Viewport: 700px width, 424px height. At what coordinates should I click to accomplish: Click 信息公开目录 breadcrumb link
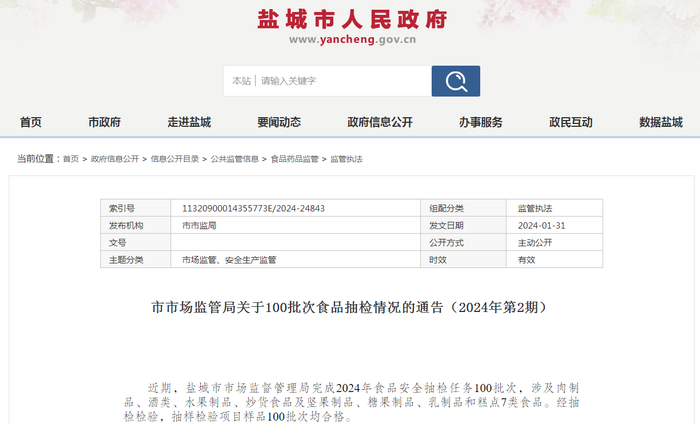[x=175, y=159]
